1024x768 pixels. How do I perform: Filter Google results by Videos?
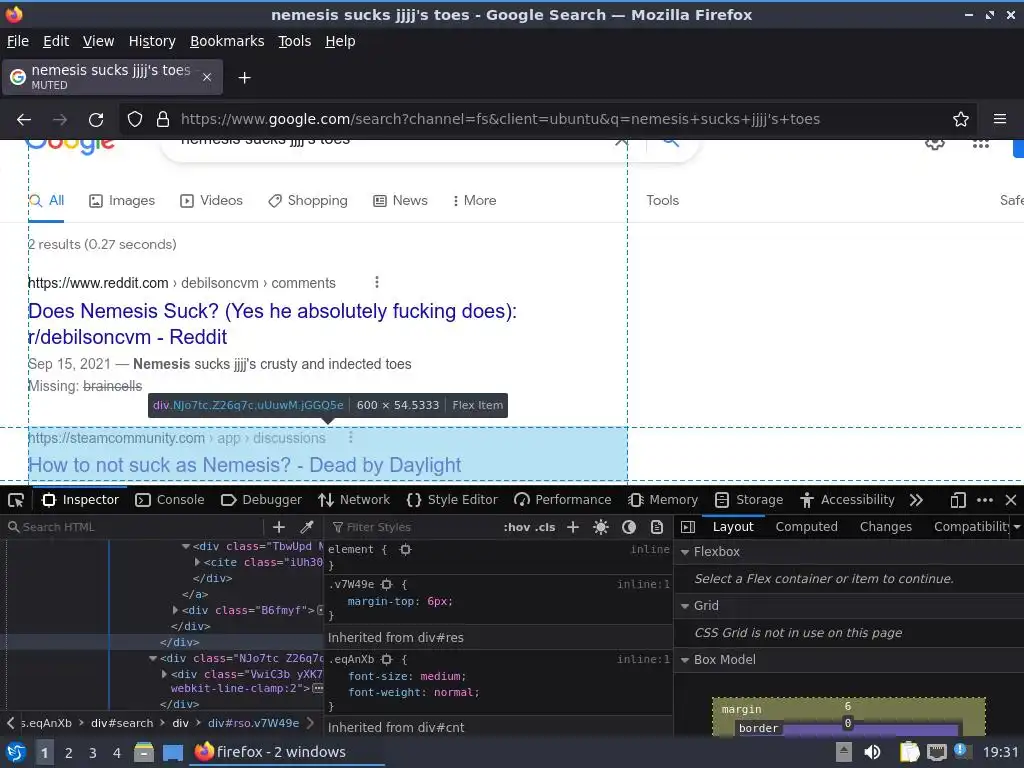[x=212, y=201]
